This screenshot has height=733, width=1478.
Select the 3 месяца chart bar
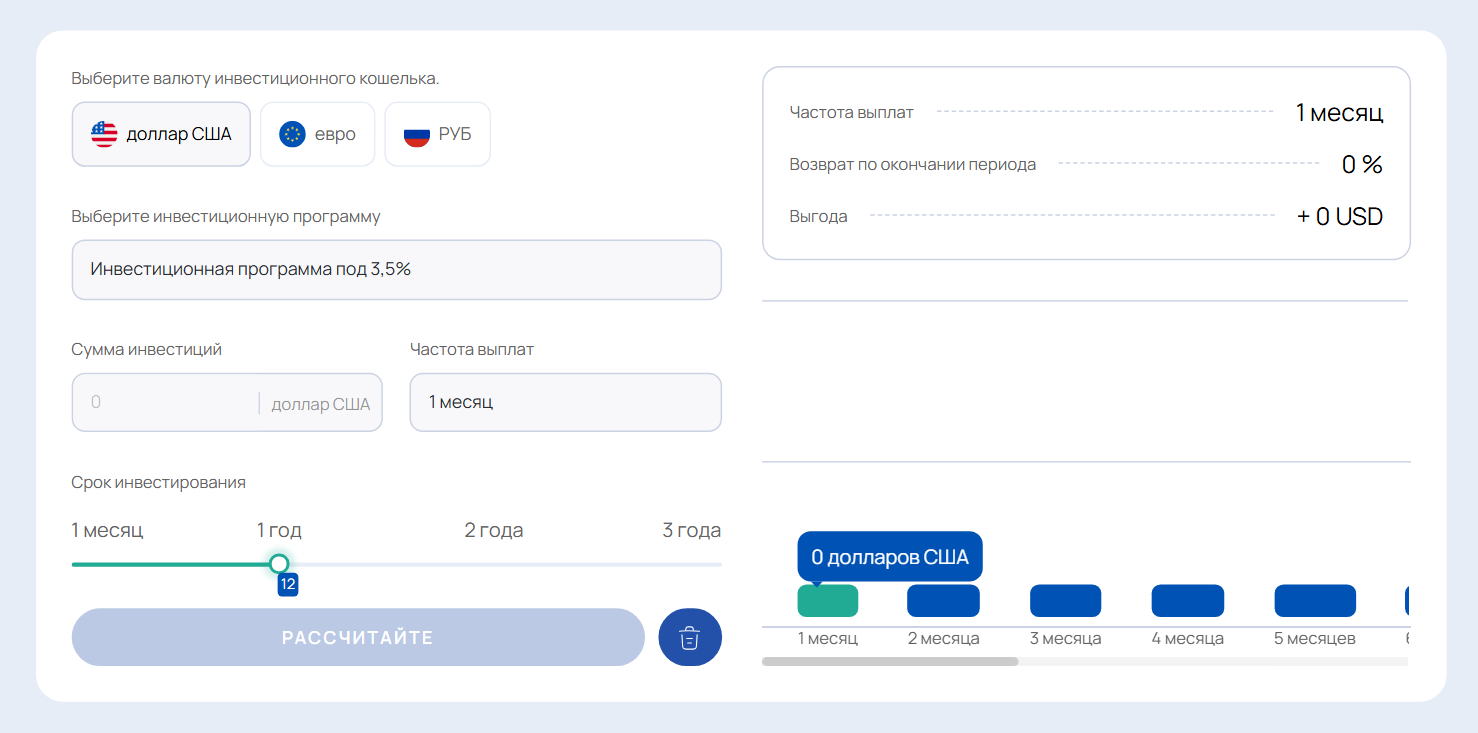tap(1065, 601)
